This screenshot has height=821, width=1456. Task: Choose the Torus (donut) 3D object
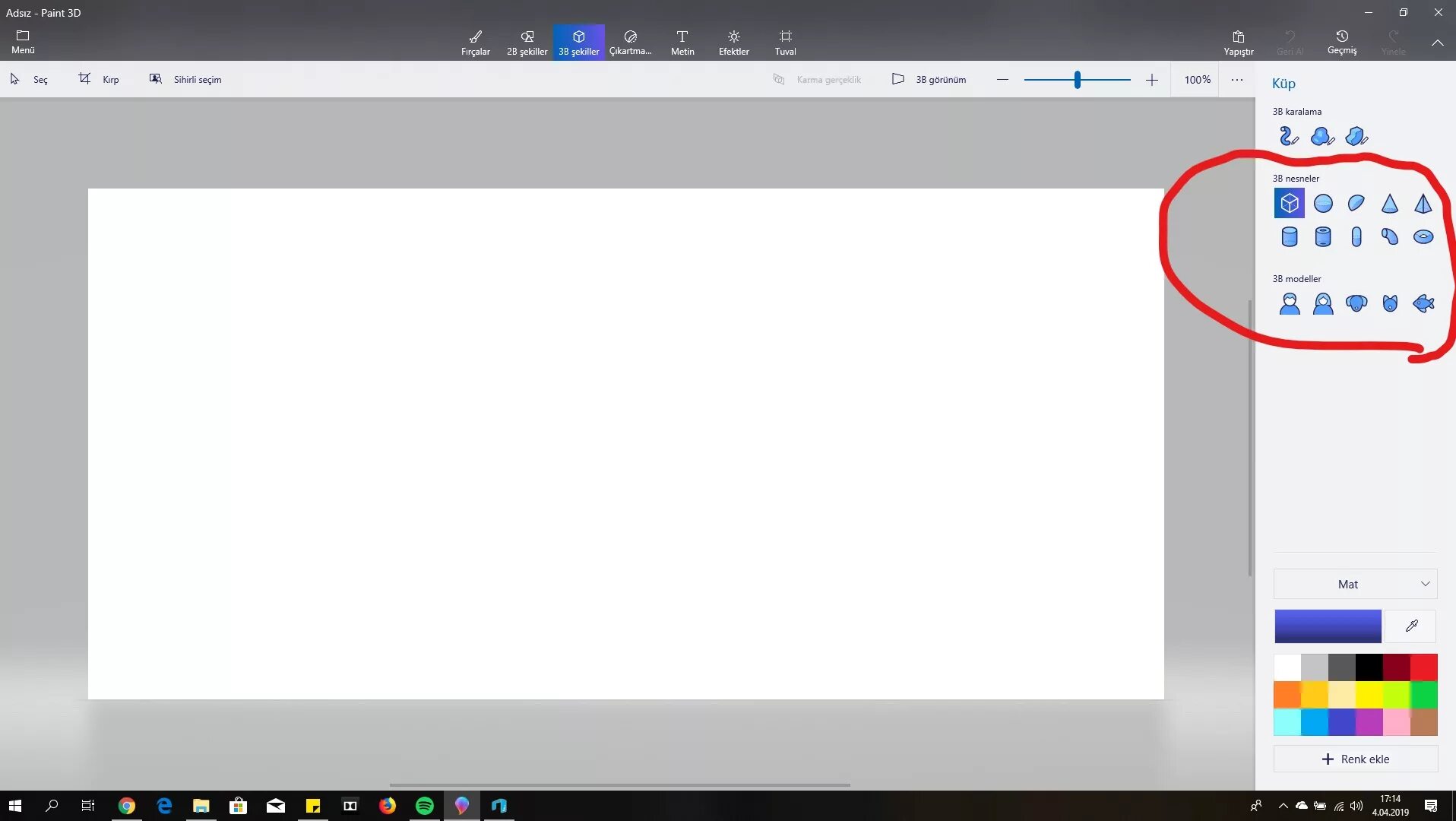(1423, 236)
